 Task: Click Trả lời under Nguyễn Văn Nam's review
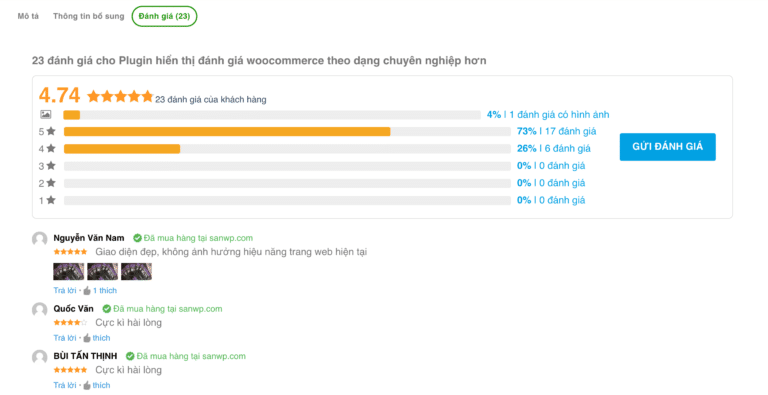pyautogui.click(x=65, y=291)
